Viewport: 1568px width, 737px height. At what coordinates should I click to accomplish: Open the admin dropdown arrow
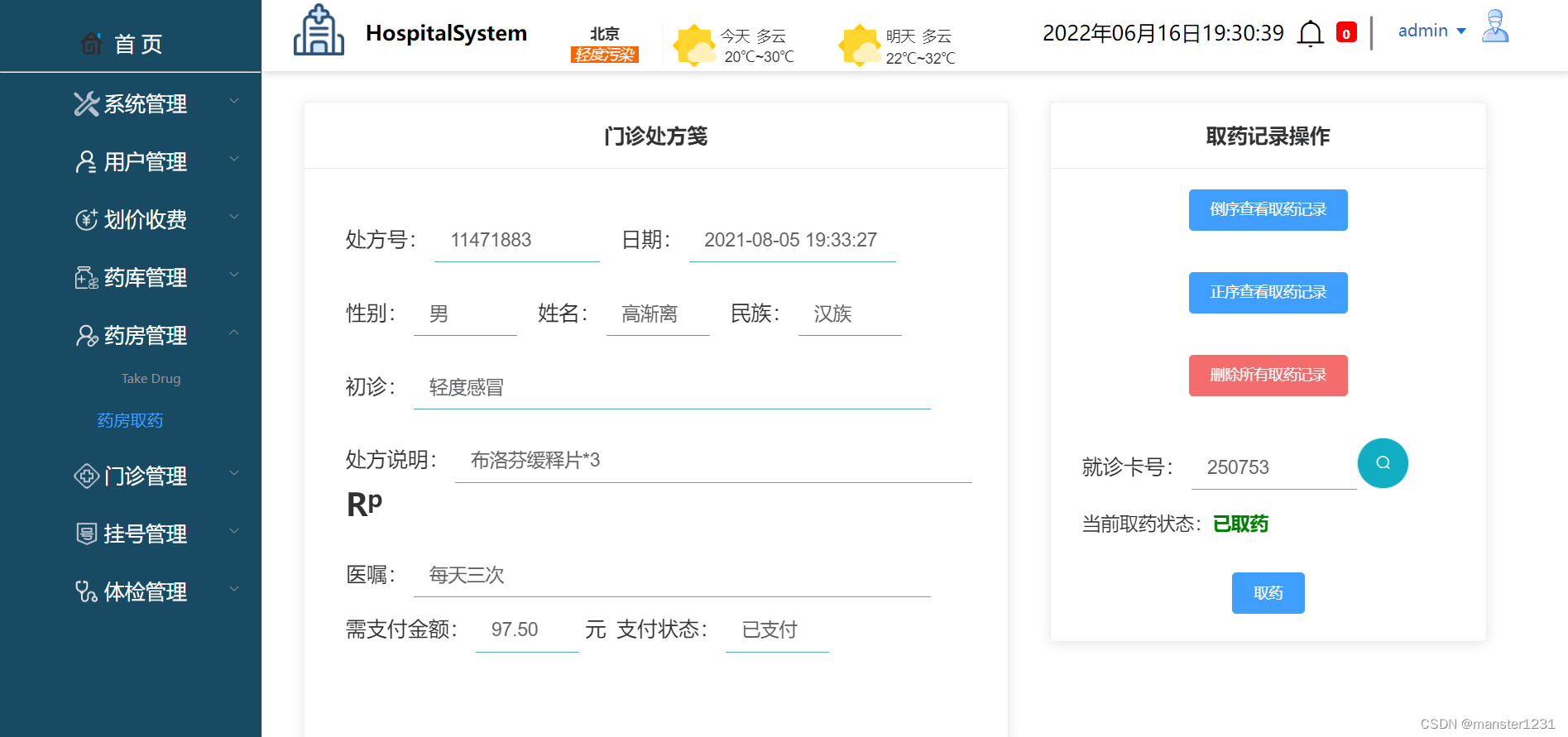click(x=1461, y=31)
